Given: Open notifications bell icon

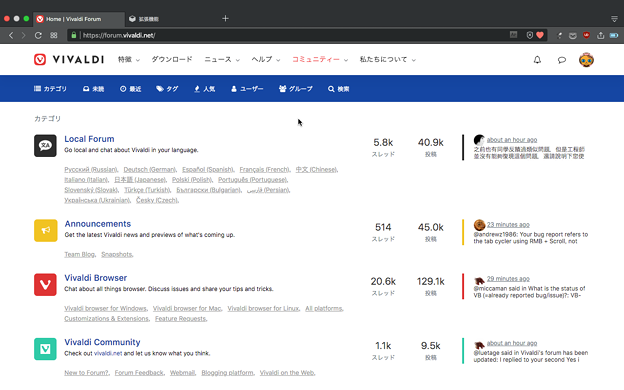Looking at the screenshot, I should point(537,60).
